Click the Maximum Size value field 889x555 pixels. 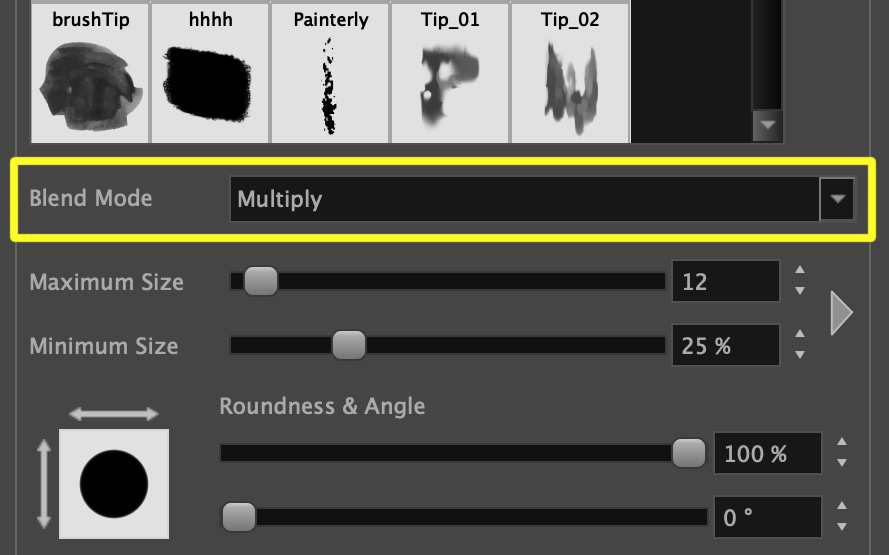725,282
